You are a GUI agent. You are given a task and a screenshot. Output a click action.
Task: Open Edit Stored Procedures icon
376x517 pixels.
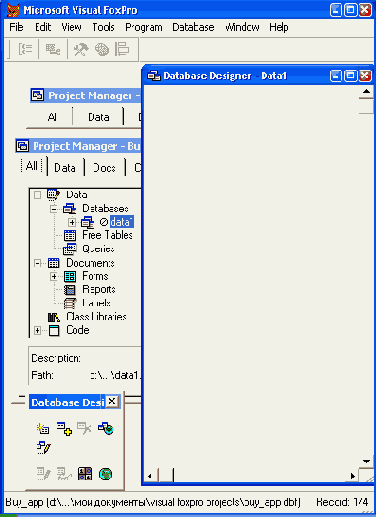(x=85, y=474)
